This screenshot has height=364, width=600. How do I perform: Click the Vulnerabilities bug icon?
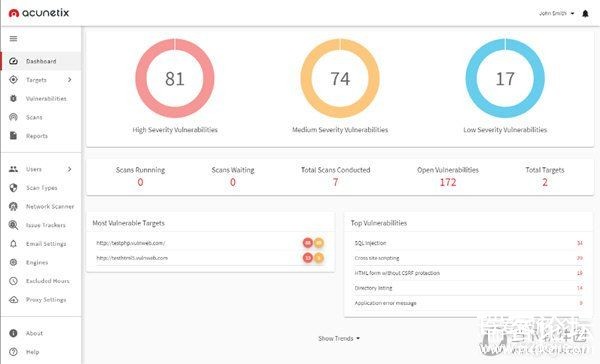point(13,98)
